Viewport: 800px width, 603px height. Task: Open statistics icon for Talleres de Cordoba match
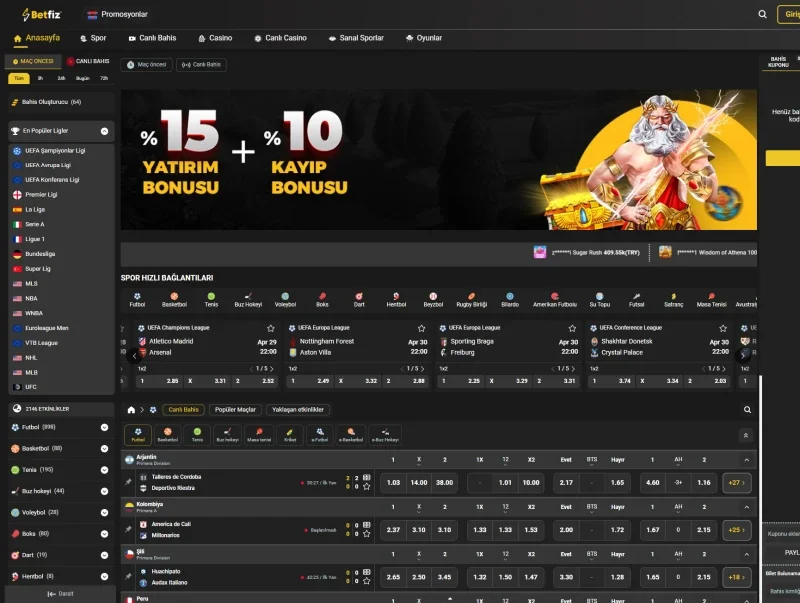tap(366, 478)
